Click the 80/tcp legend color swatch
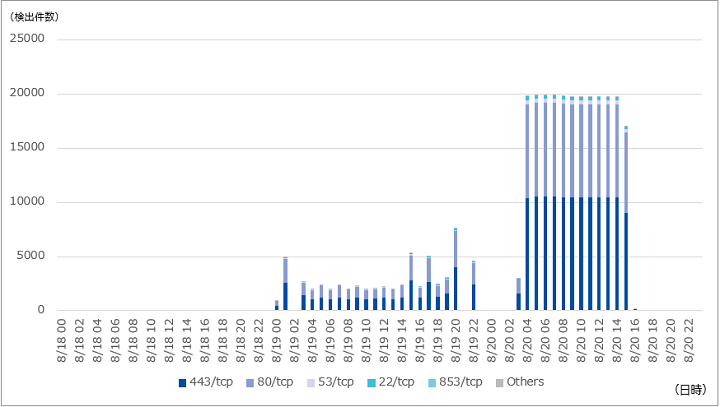This screenshot has height=407, width=720. (x=250, y=383)
